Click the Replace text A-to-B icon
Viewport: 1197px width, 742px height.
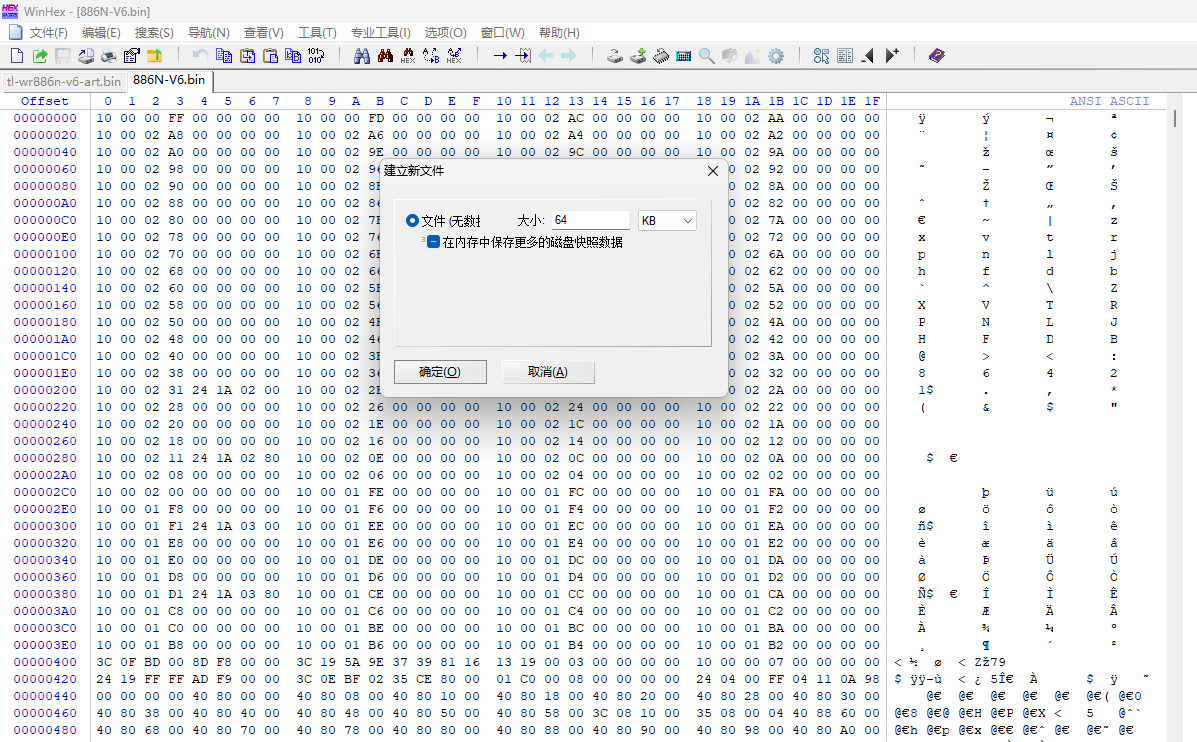(431, 56)
